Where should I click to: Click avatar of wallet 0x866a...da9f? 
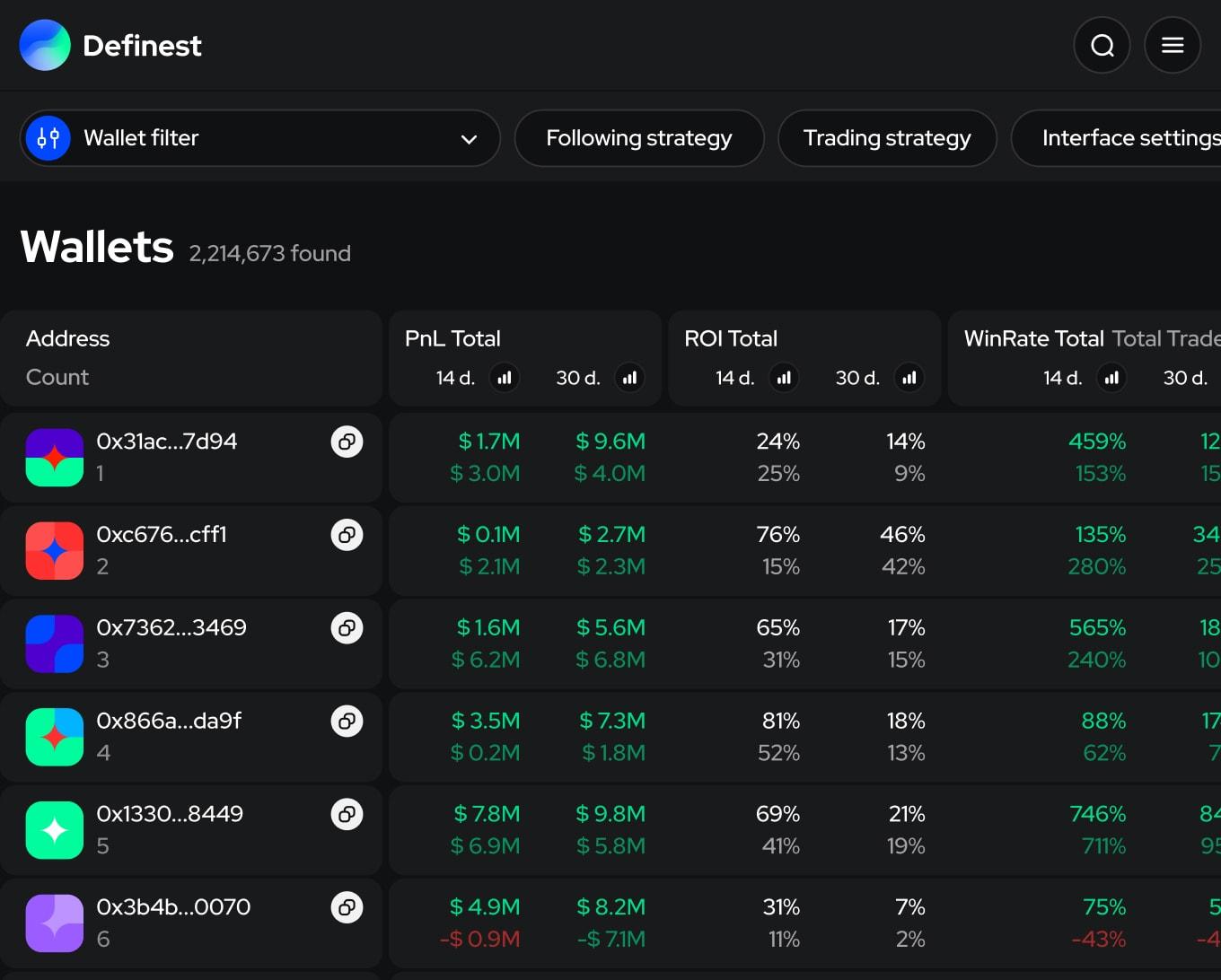(x=55, y=737)
